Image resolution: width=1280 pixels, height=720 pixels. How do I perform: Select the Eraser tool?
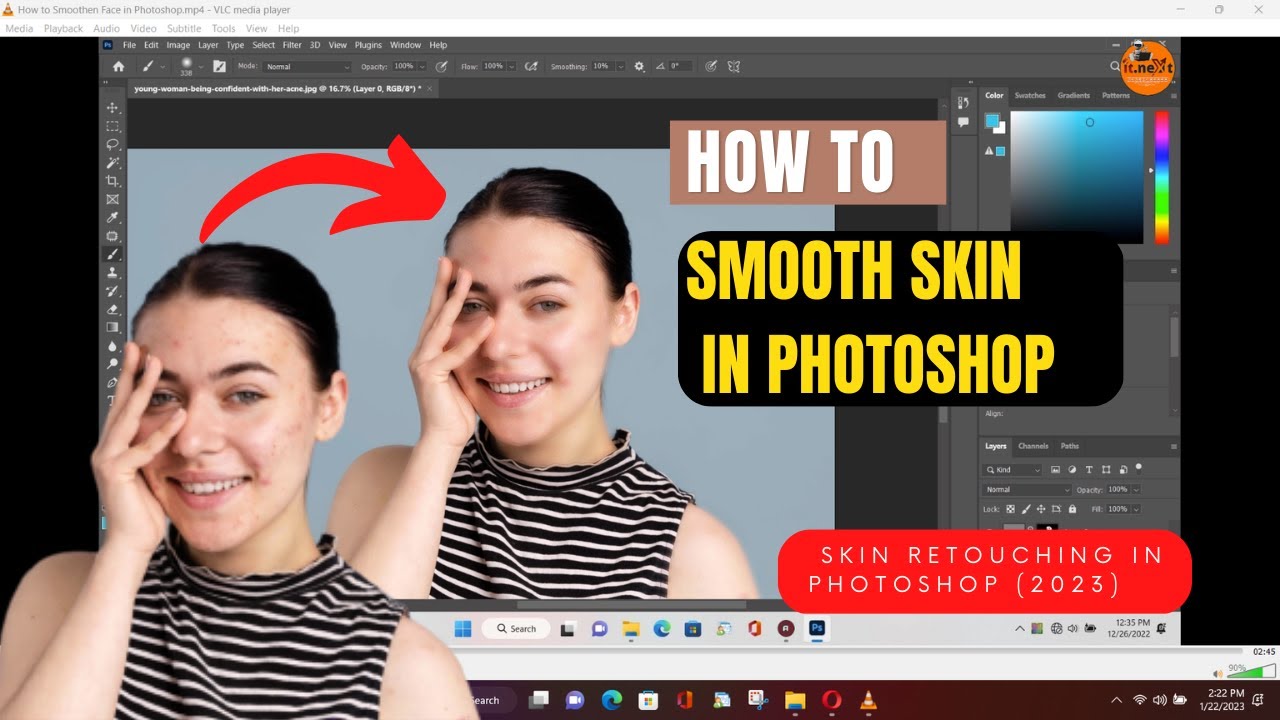(x=112, y=309)
